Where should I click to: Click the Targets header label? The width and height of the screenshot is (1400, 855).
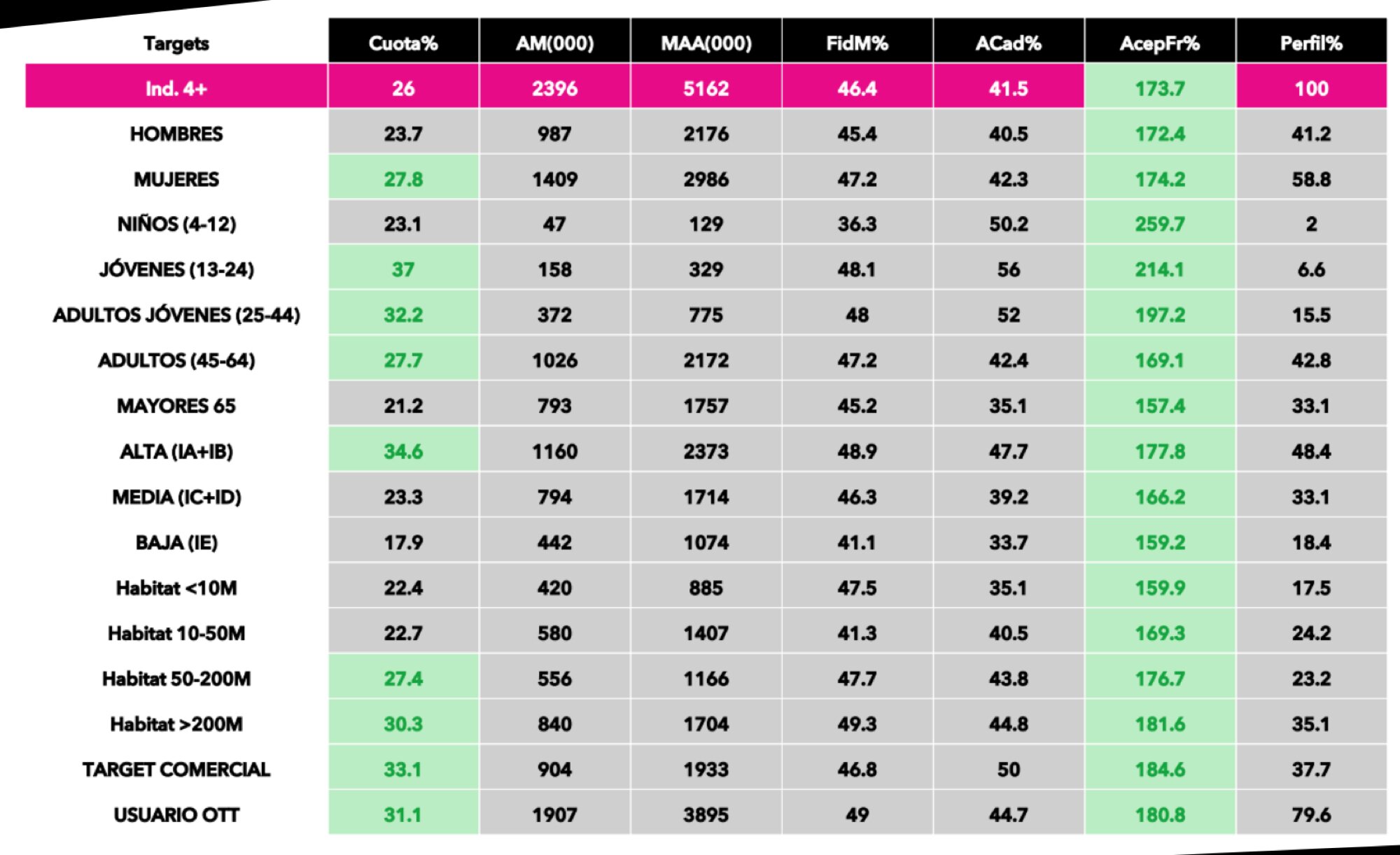(x=176, y=43)
